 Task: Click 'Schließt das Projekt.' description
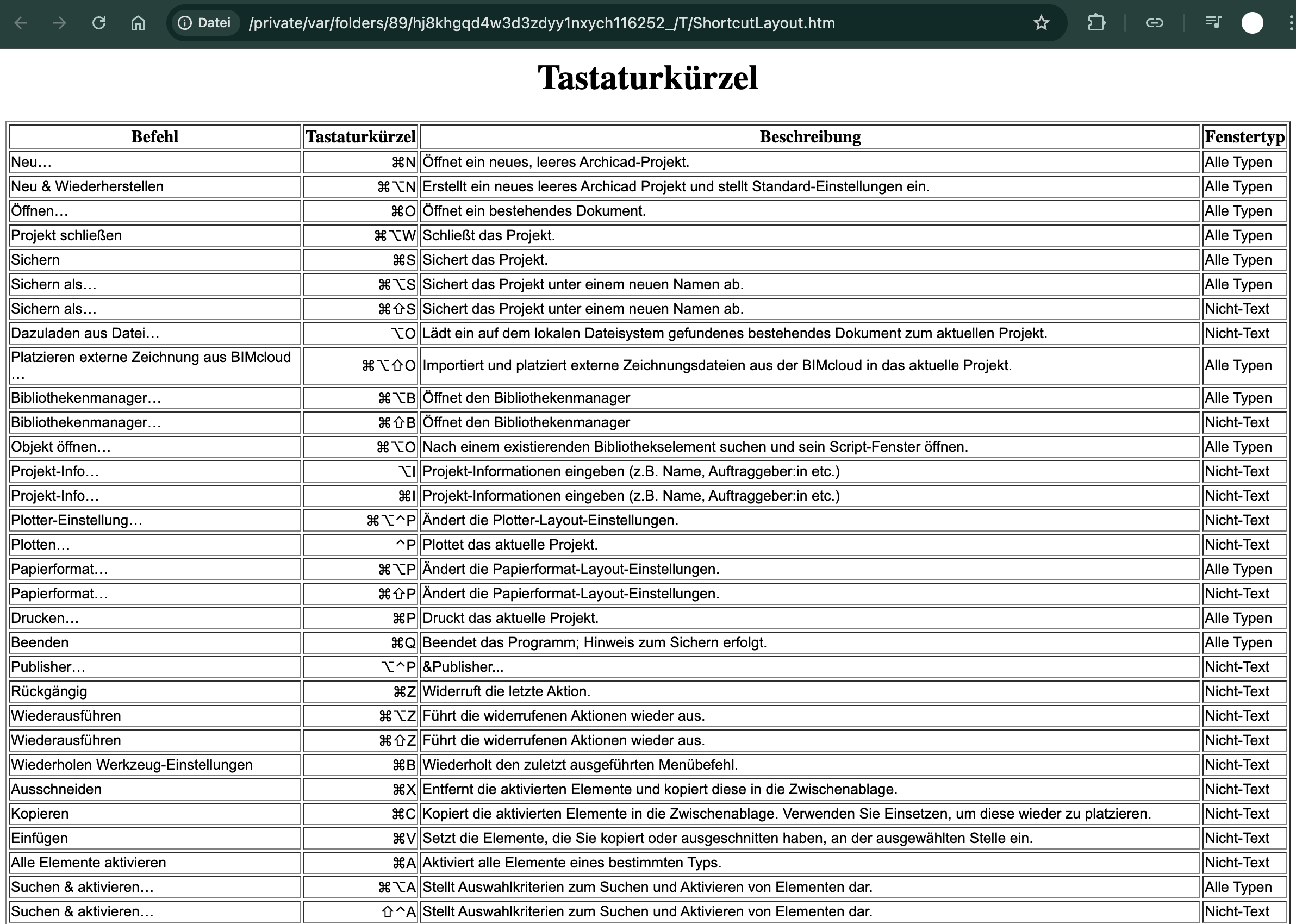pyautogui.click(x=489, y=235)
